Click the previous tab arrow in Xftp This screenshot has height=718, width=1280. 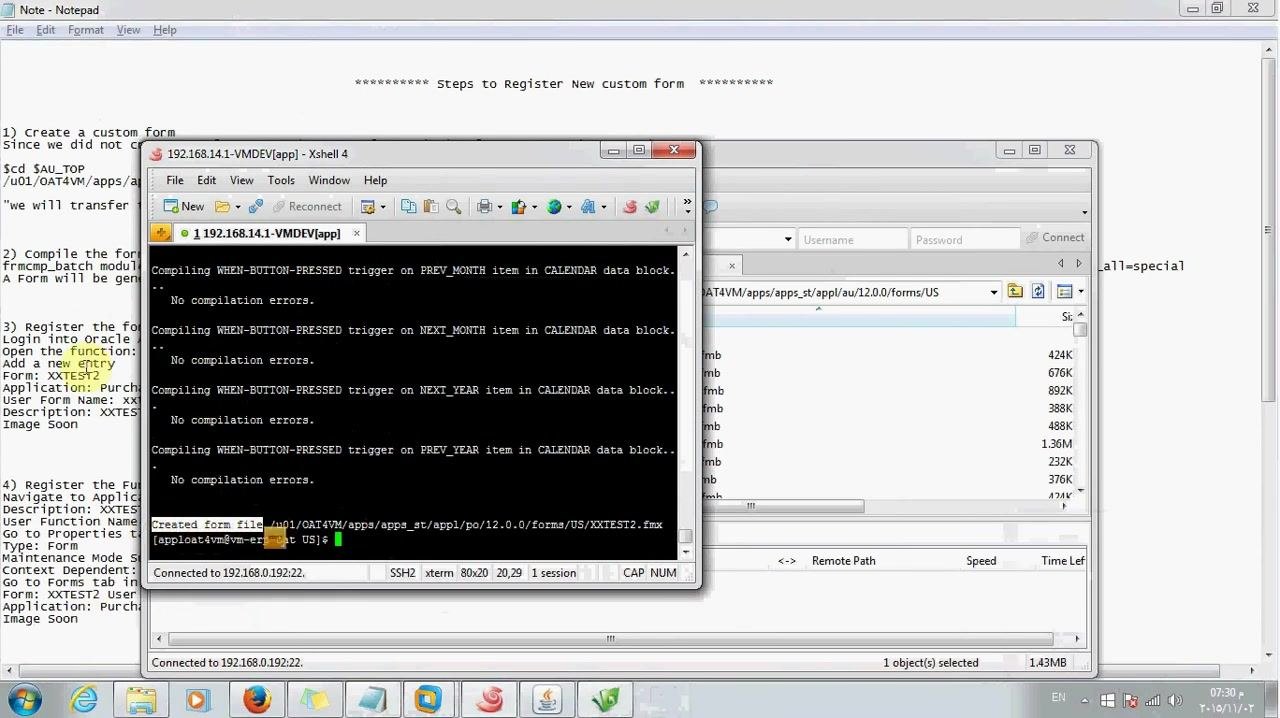[1061, 264]
